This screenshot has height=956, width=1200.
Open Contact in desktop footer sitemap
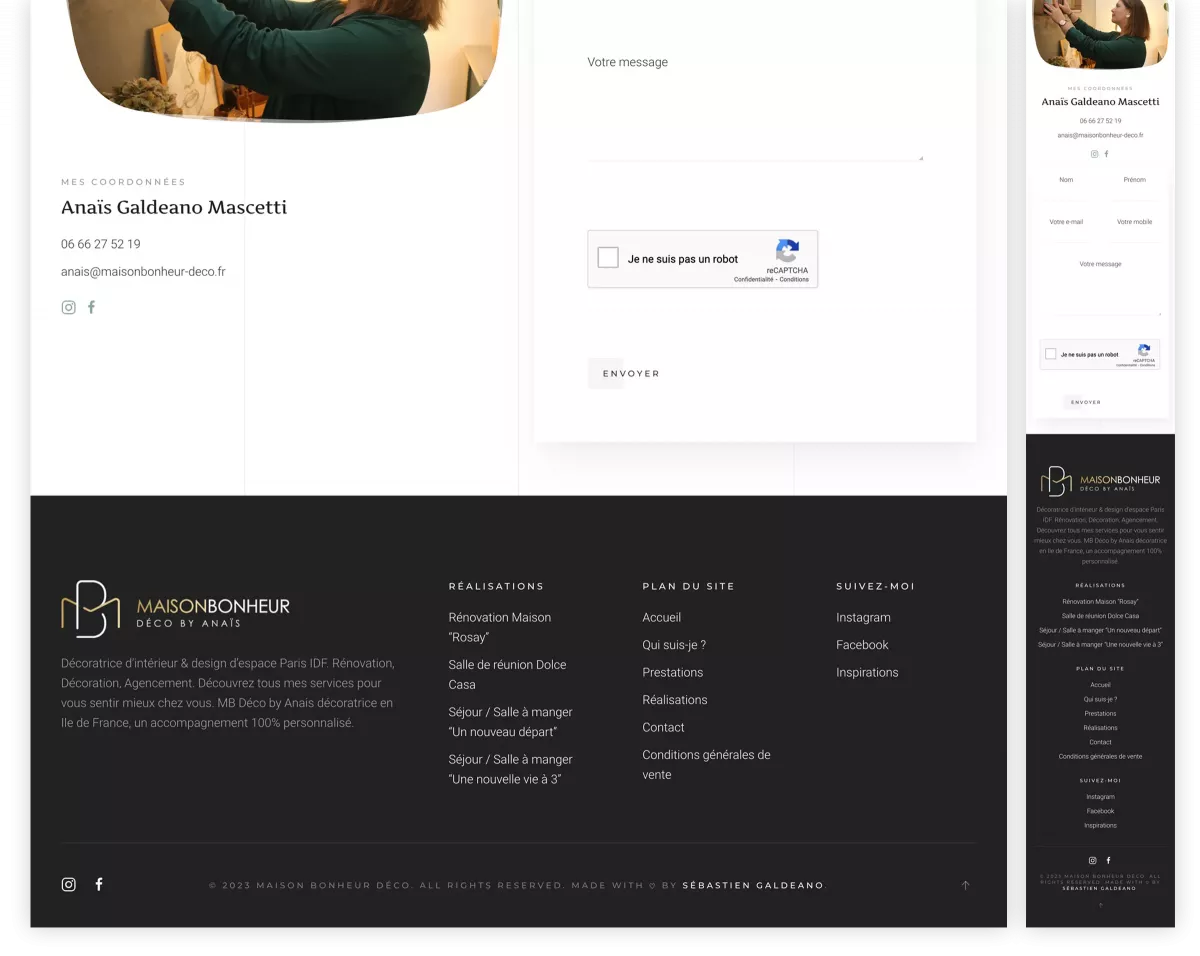coord(663,727)
